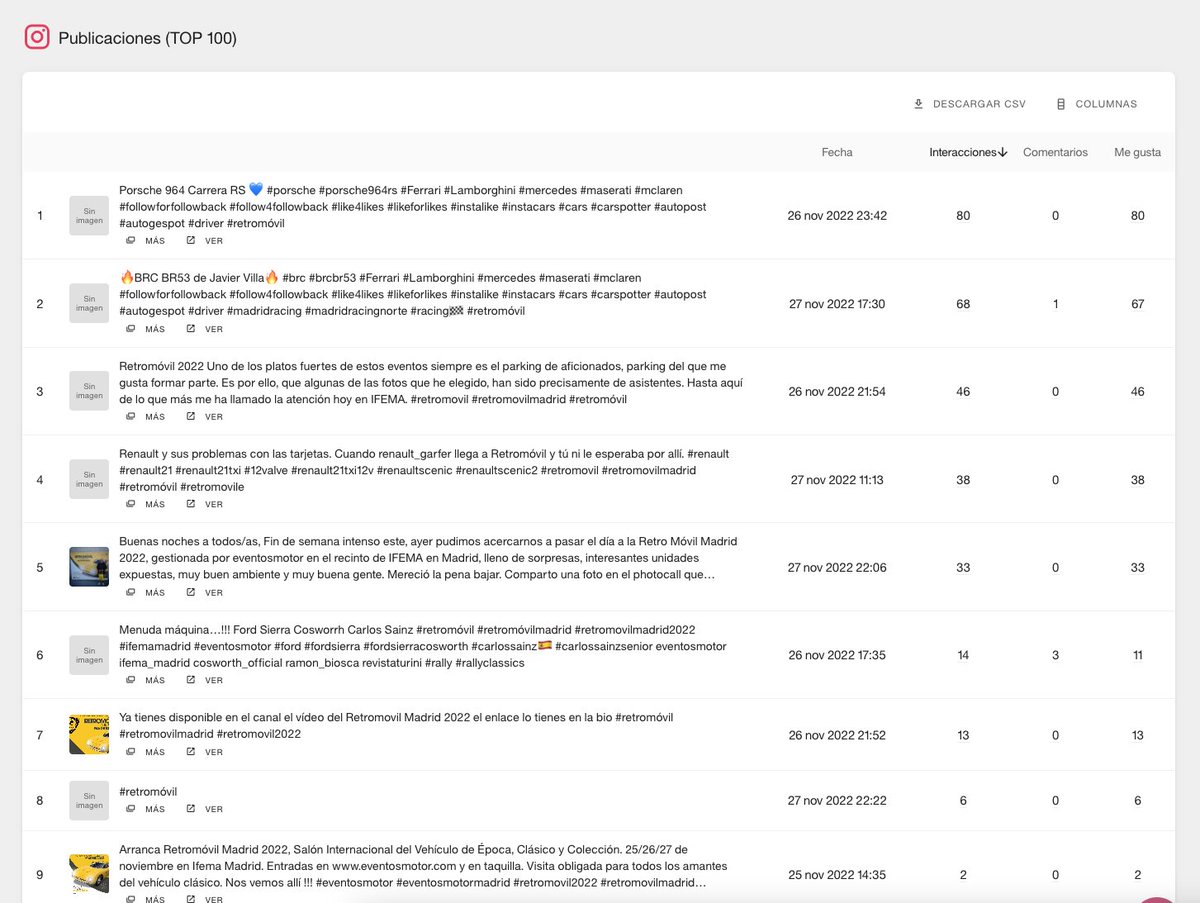Image resolution: width=1200 pixels, height=903 pixels.
Task: Click the date 27 nov 2022 22:06
Action: (837, 568)
